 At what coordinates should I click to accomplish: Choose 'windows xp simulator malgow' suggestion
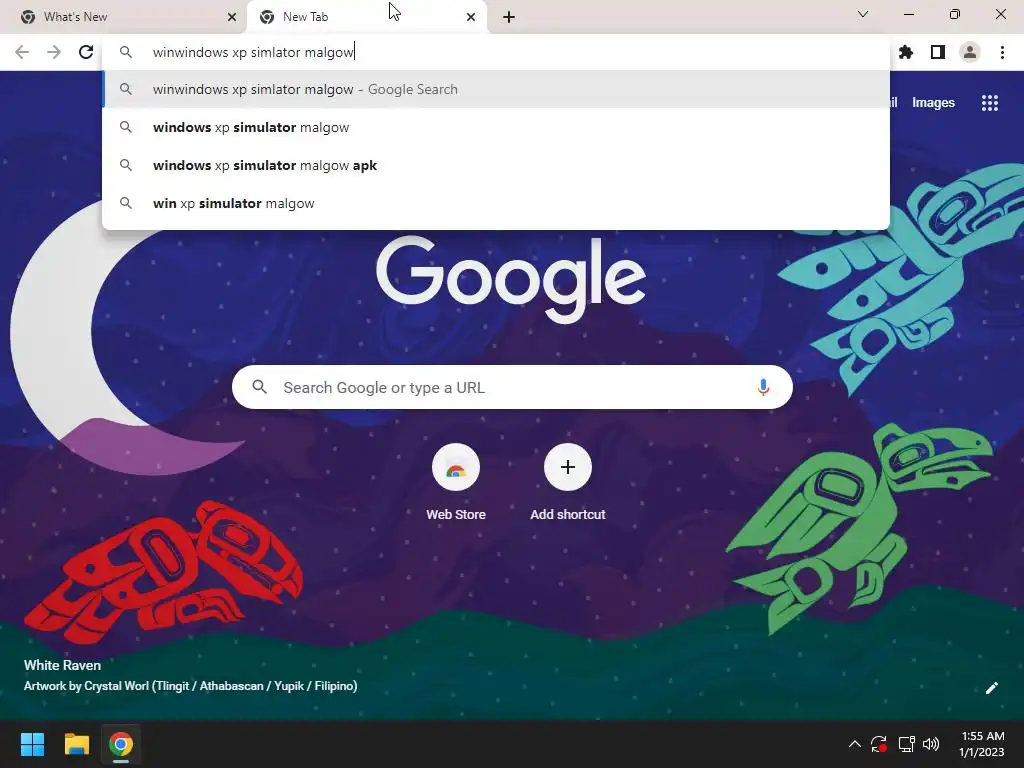click(496, 127)
